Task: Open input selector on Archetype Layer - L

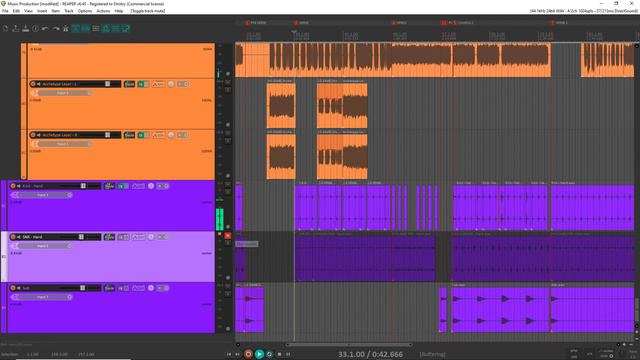Action: [x=62, y=93]
